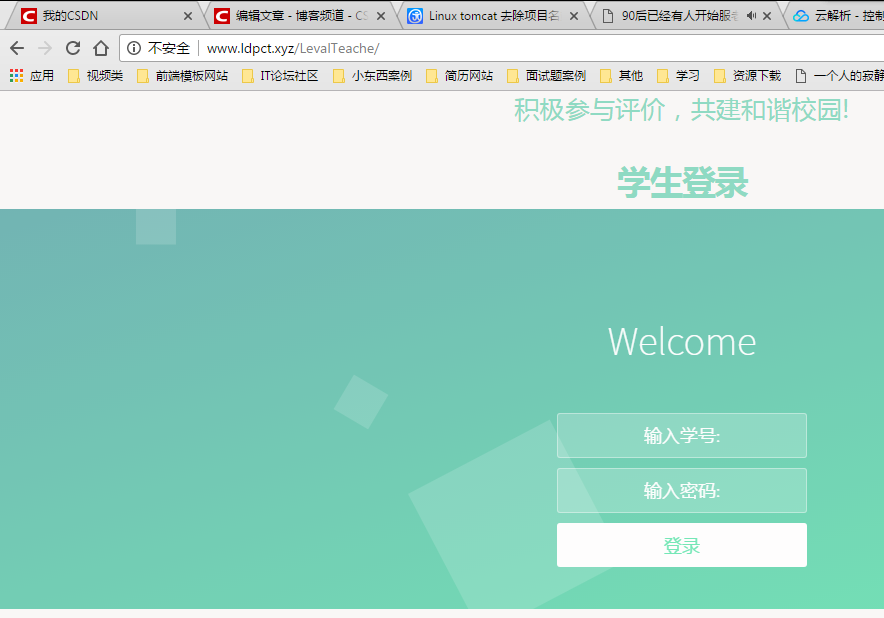Click the 登录 login button
Screen dimensions: 884x618
pyautogui.click(x=681, y=544)
